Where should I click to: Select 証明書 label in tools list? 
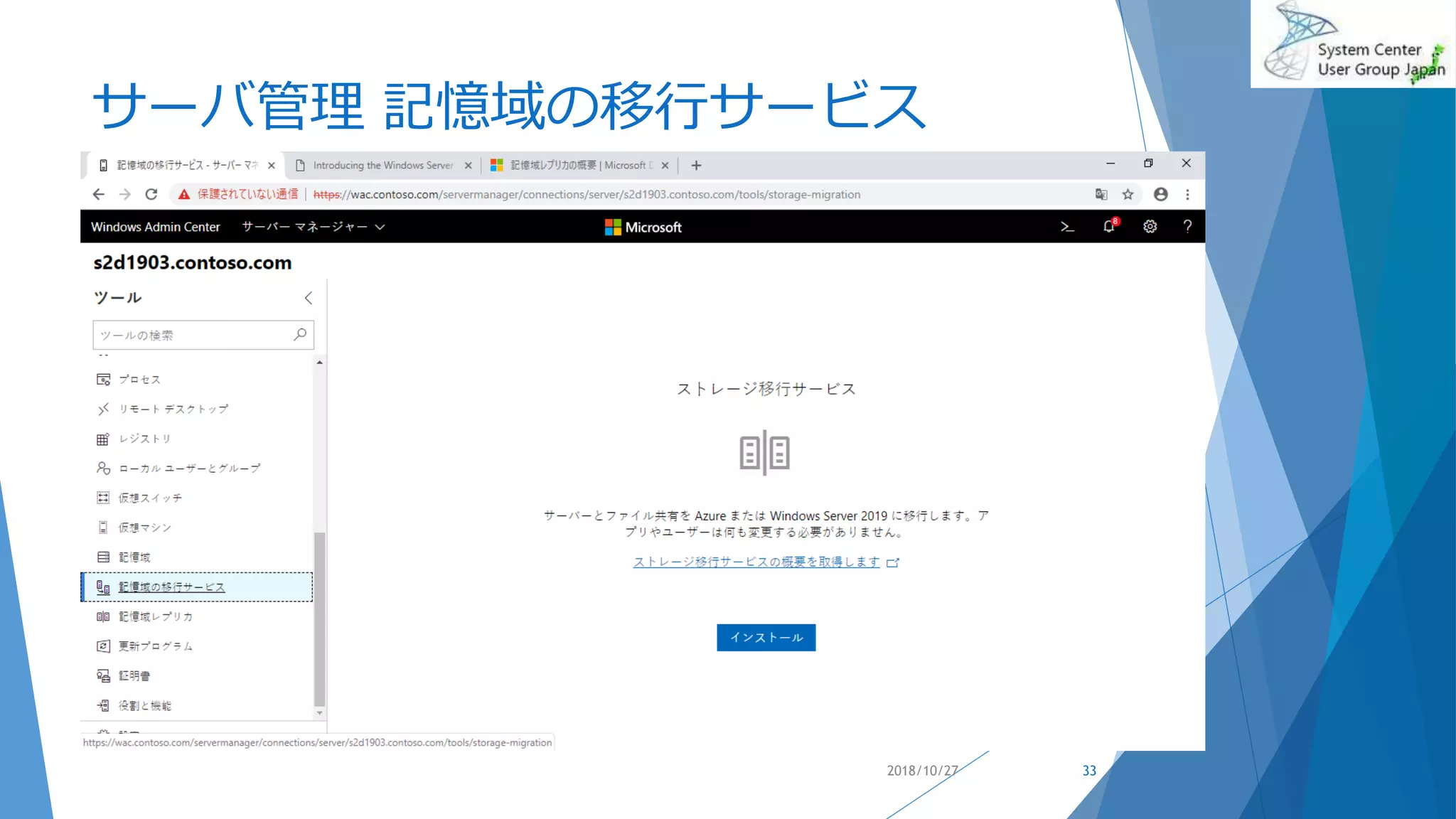tap(134, 676)
